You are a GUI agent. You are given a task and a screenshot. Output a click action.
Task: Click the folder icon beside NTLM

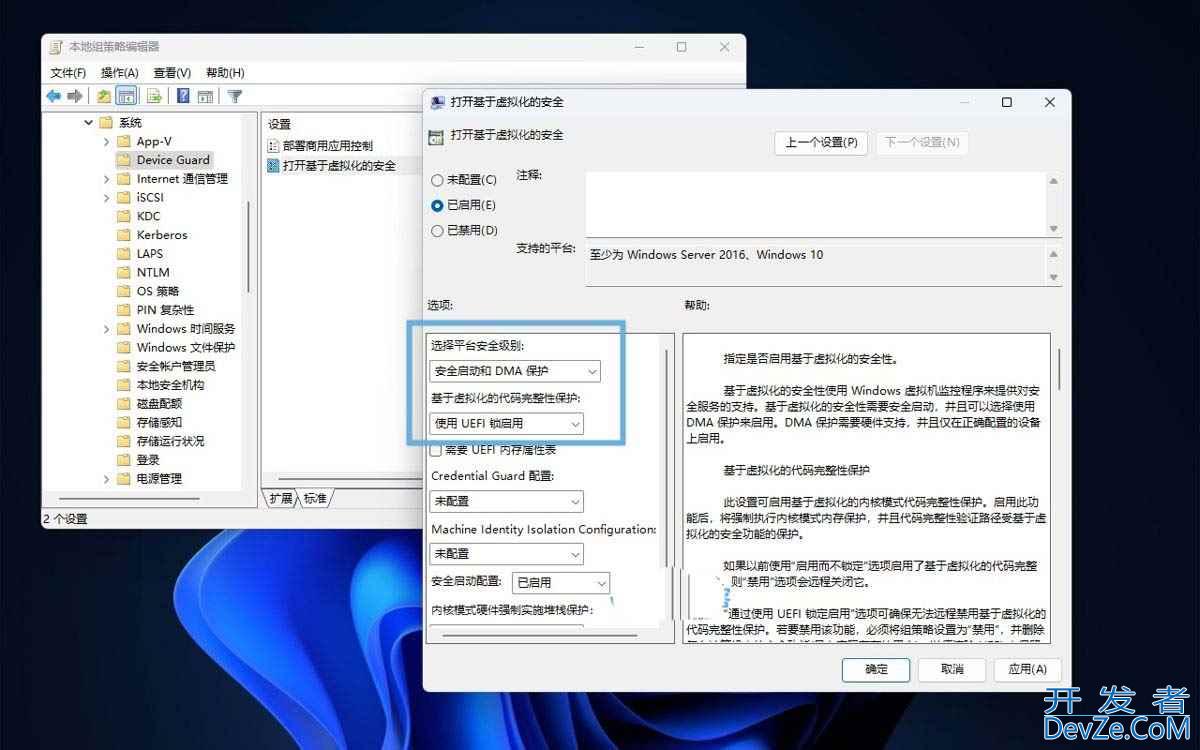[x=124, y=272]
